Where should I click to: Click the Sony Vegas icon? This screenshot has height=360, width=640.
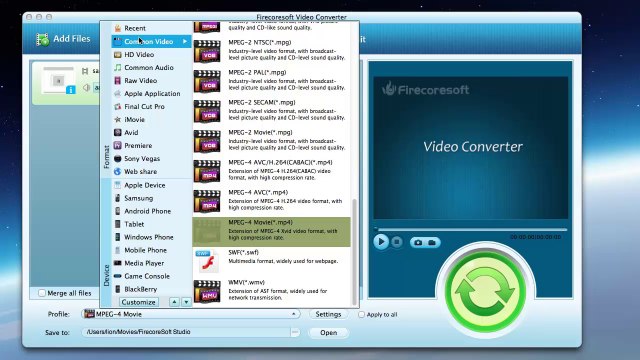coord(118,158)
